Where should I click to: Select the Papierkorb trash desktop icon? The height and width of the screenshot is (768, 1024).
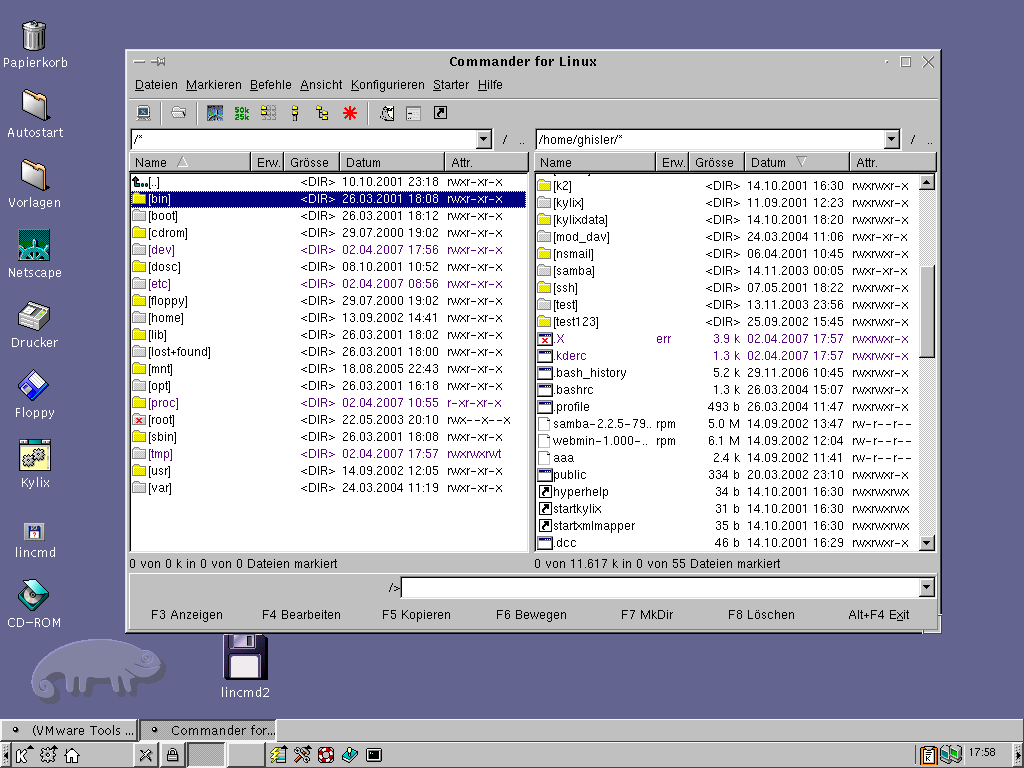click(35, 44)
